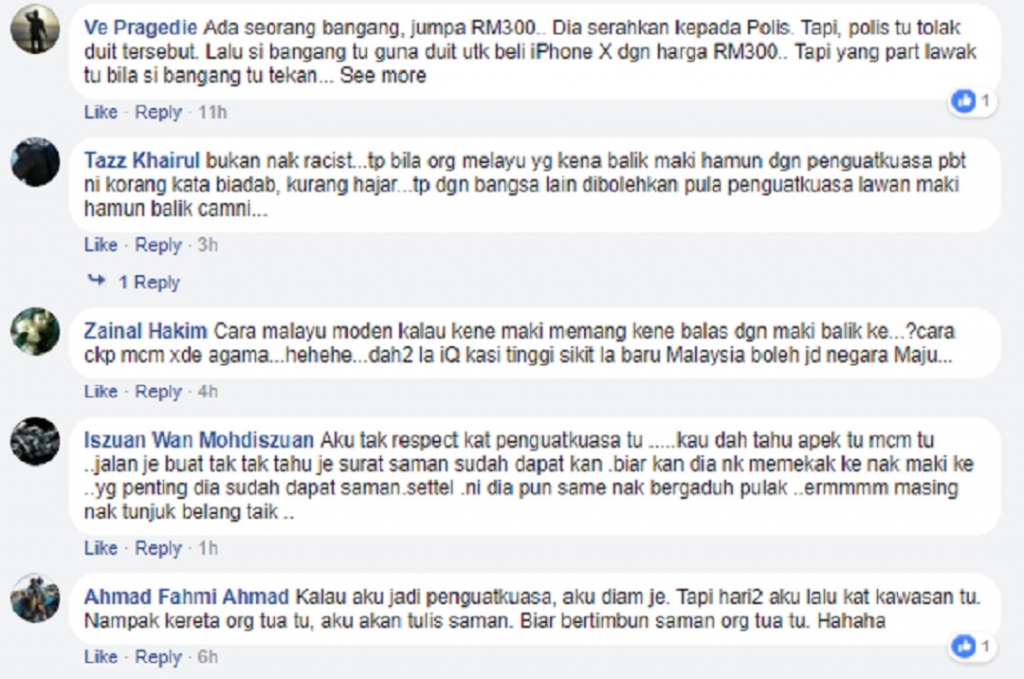
Task: Click the 11h timestamp on first comment
Action: pyautogui.click(x=212, y=112)
